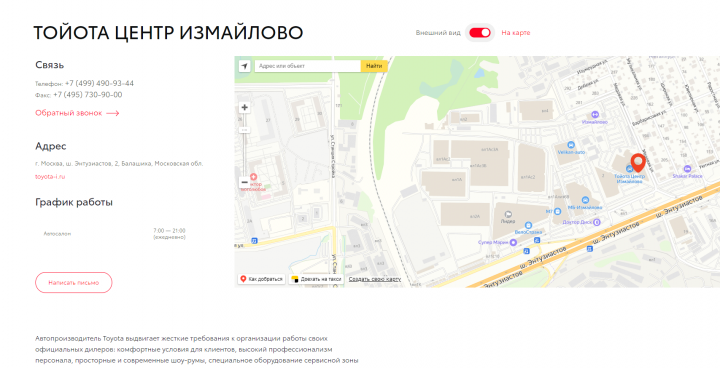Viewport: 720px width, 368px height.
Task: Click the Автосалон schedule row label
Action: 57,234
